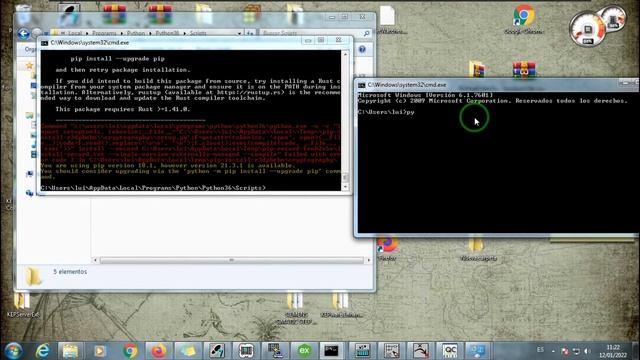Image resolution: width=640 pixels, height=360 pixels.
Task: Click the CPU meter desktop gadget
Action: [x=587, y=29]
